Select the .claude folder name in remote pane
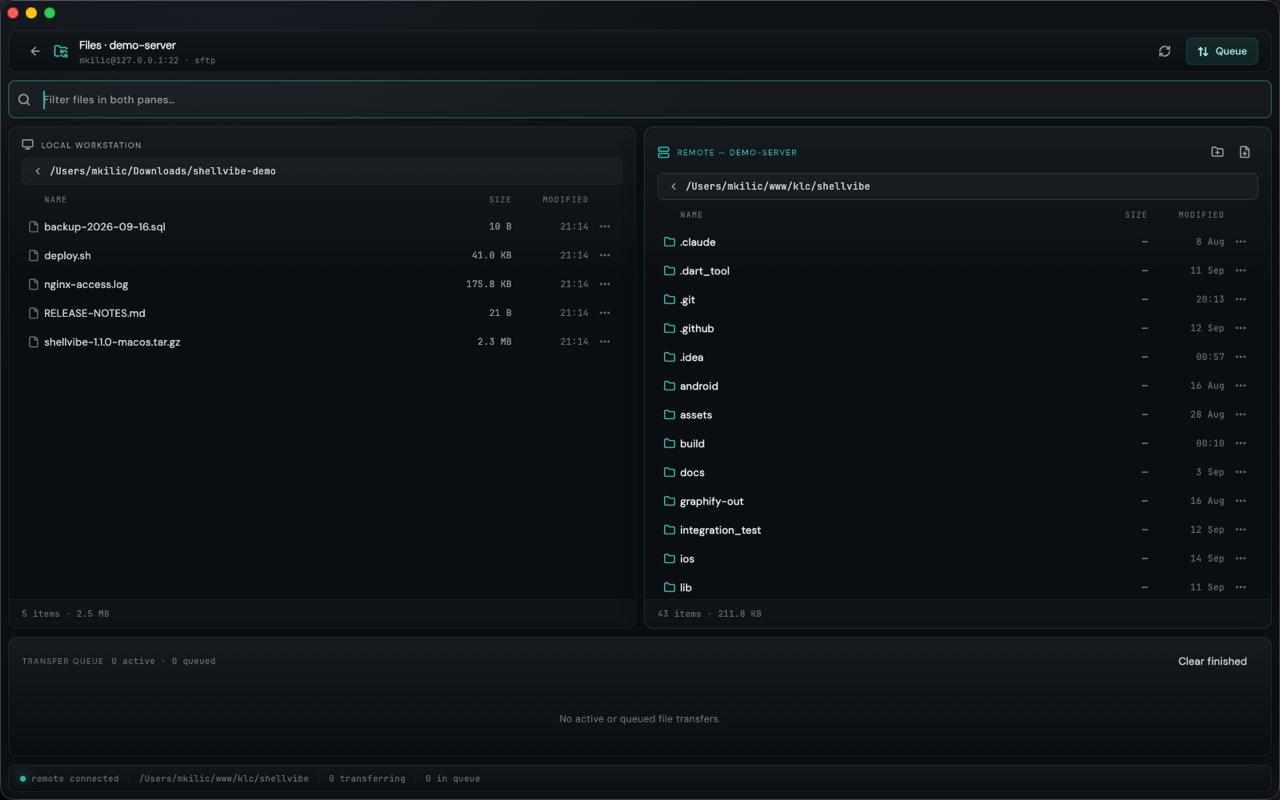 (x=698, y=242)
